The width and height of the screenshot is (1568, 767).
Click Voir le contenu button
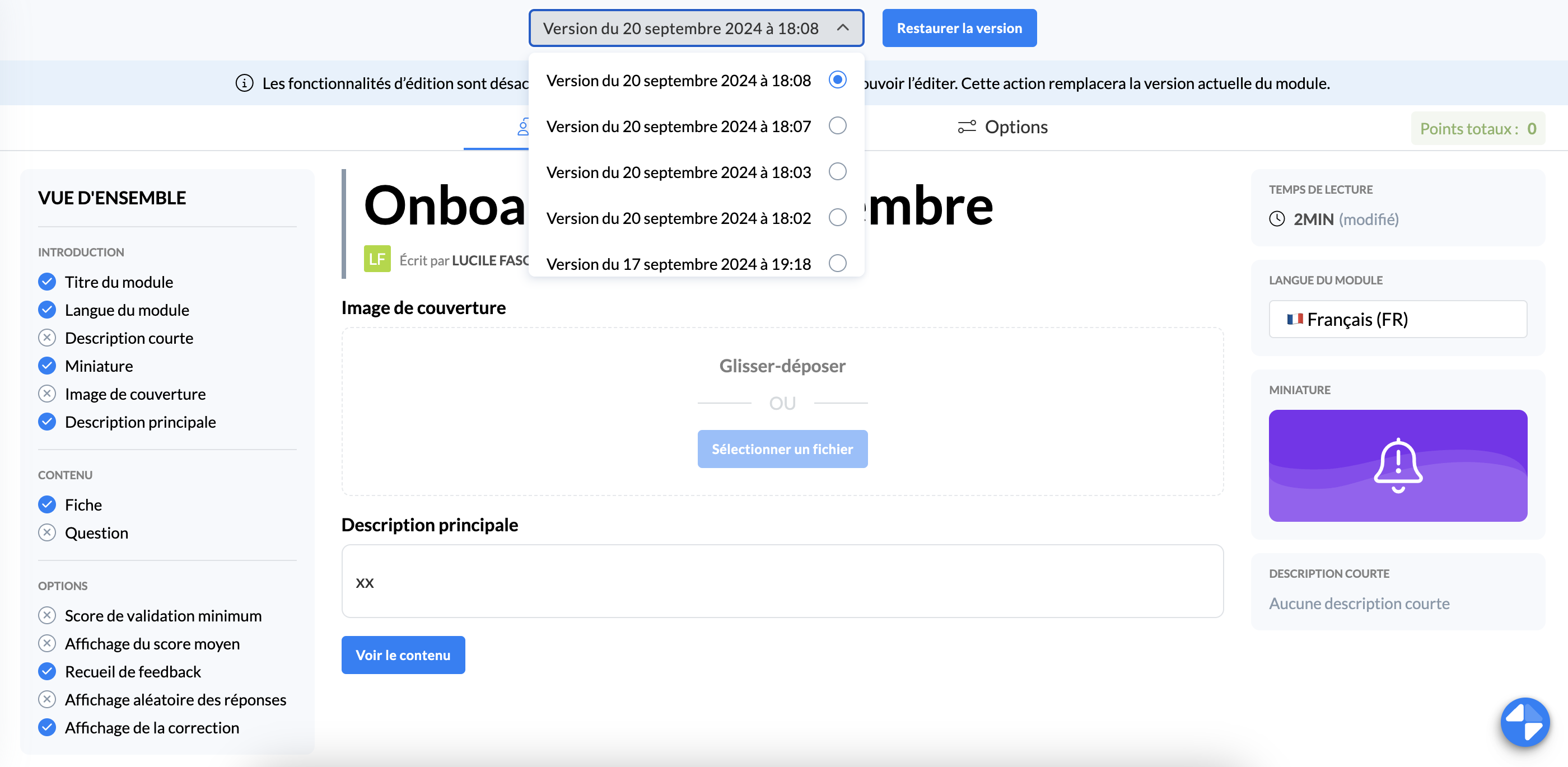(403, 655)
